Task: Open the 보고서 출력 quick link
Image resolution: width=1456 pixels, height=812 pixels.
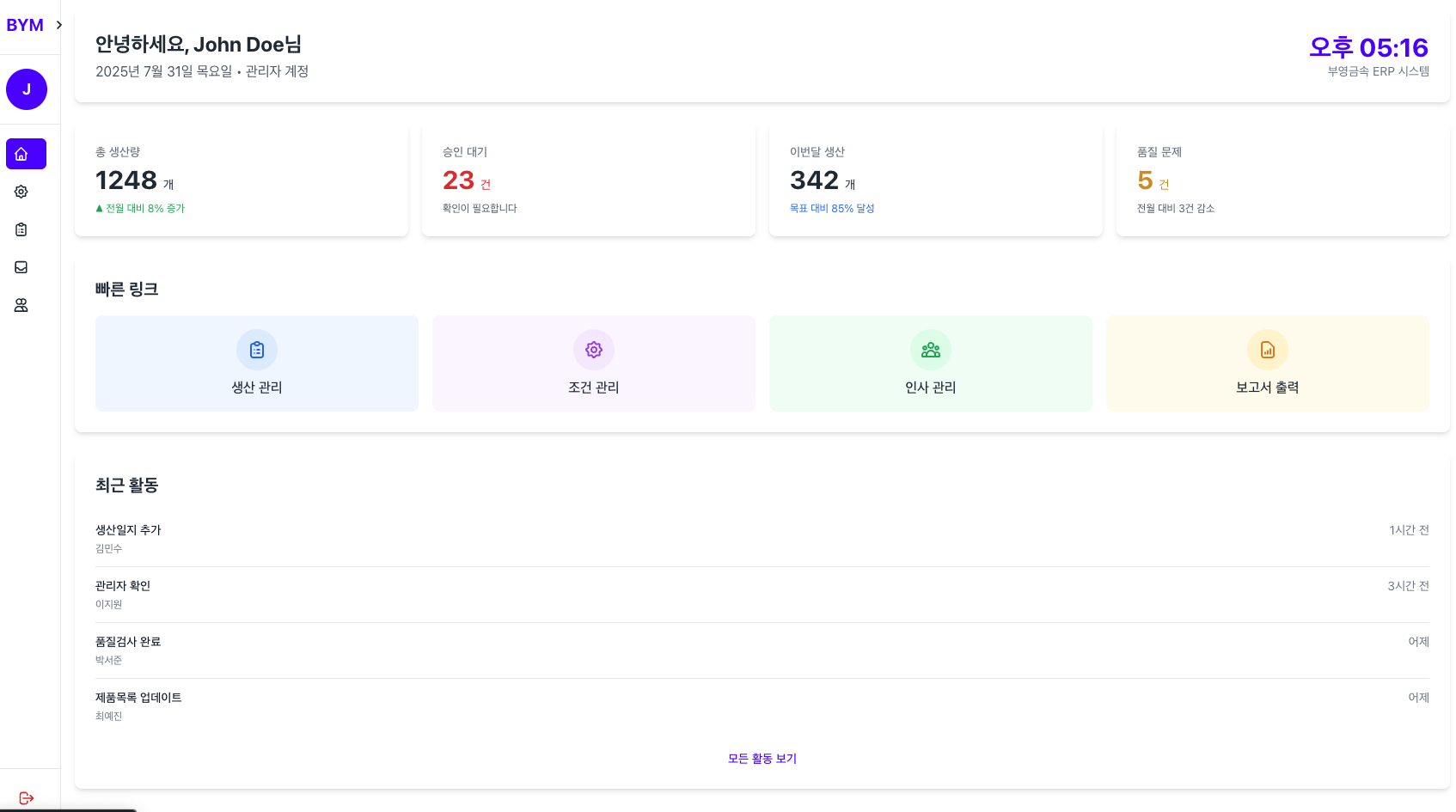Action: click(x=1267, y=363)
